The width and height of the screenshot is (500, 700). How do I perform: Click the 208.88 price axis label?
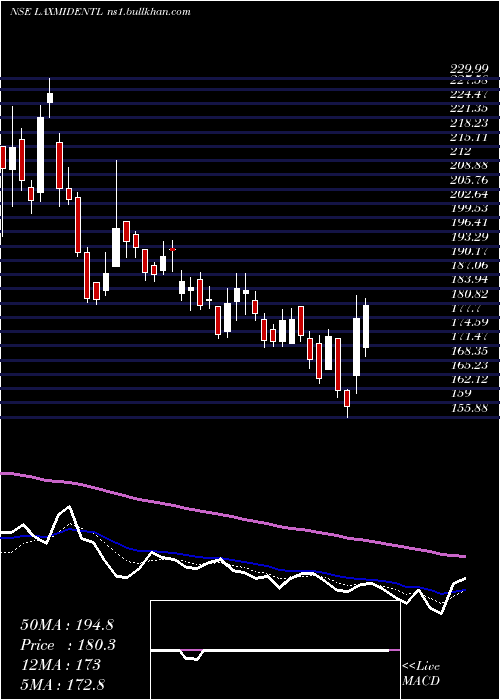(468, 166)
